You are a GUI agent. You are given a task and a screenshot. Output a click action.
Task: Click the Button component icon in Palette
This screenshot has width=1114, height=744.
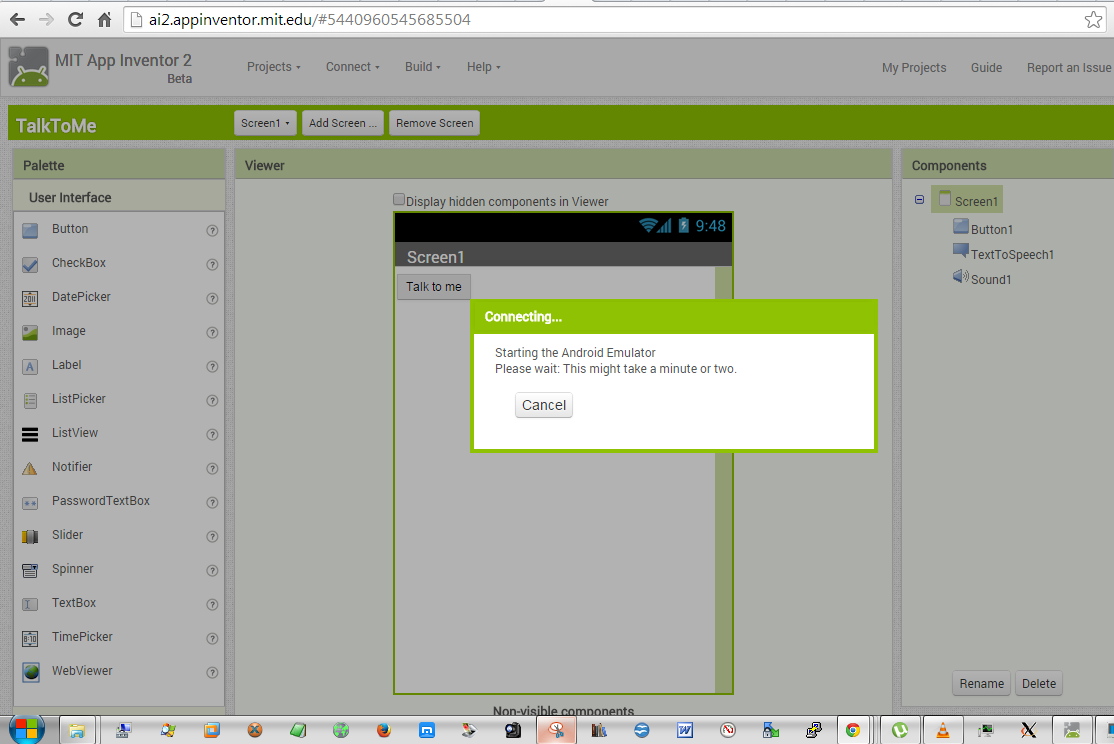tap(30, 230)
